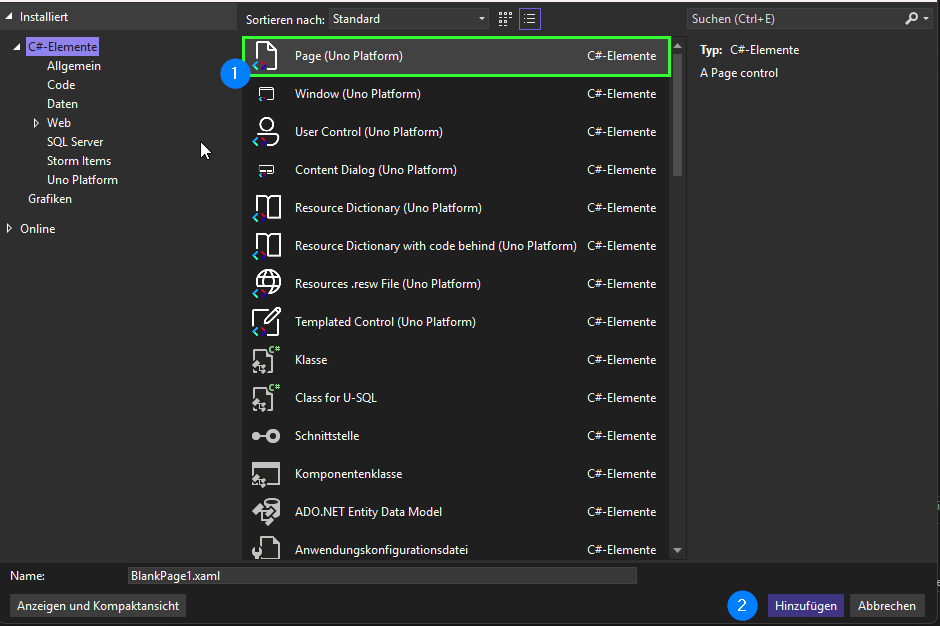Collapse the C#-Elemente tree node
The image size is (940, 626).
17,48
